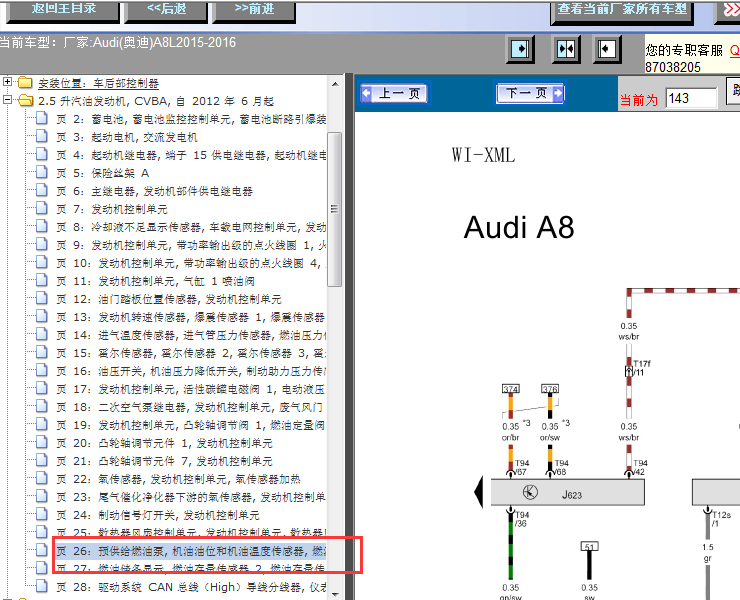Select 2.5 升汽油发动机, CVBA tree node
740x600 pixels.
point(156,101)
